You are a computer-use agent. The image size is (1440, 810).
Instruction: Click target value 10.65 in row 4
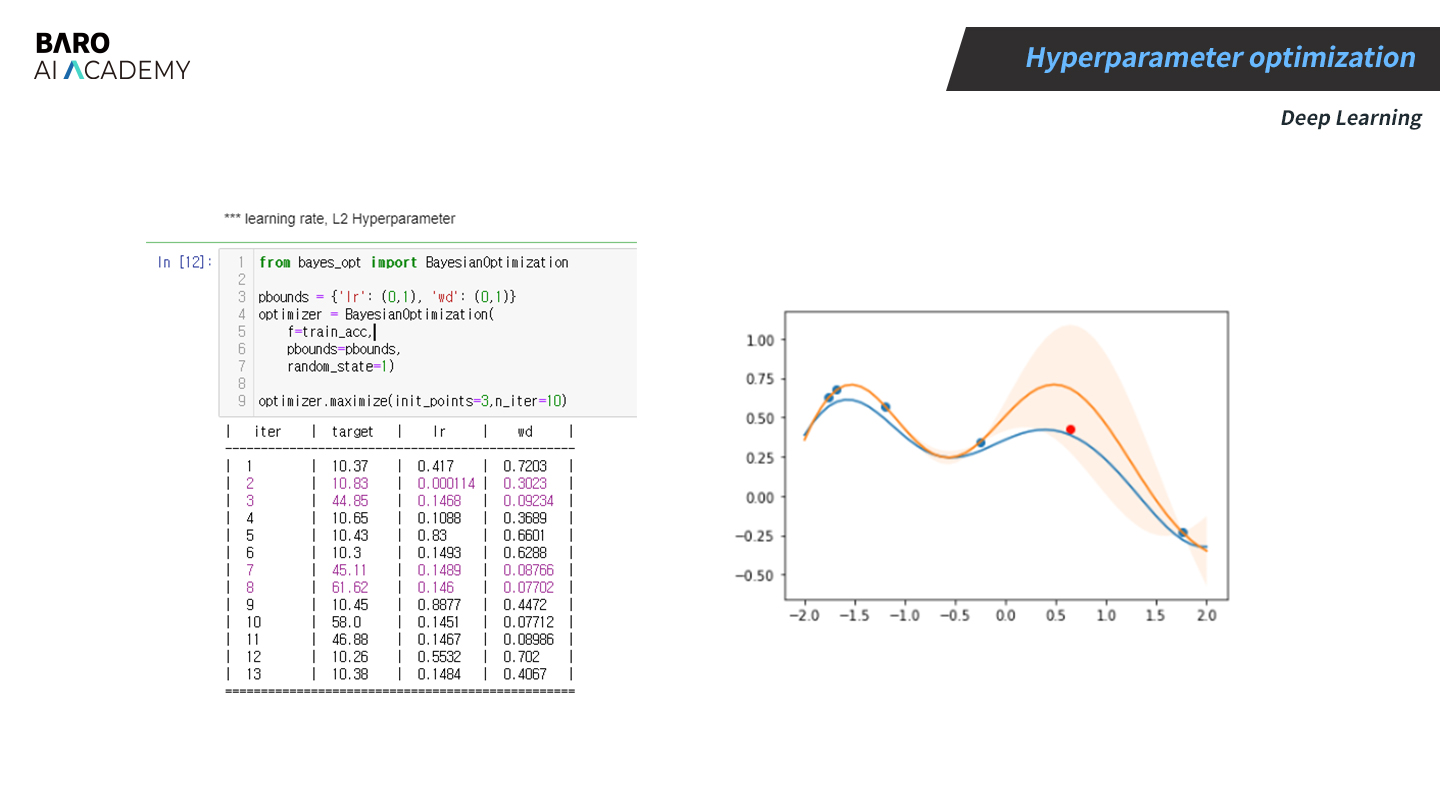pos(349,518)
